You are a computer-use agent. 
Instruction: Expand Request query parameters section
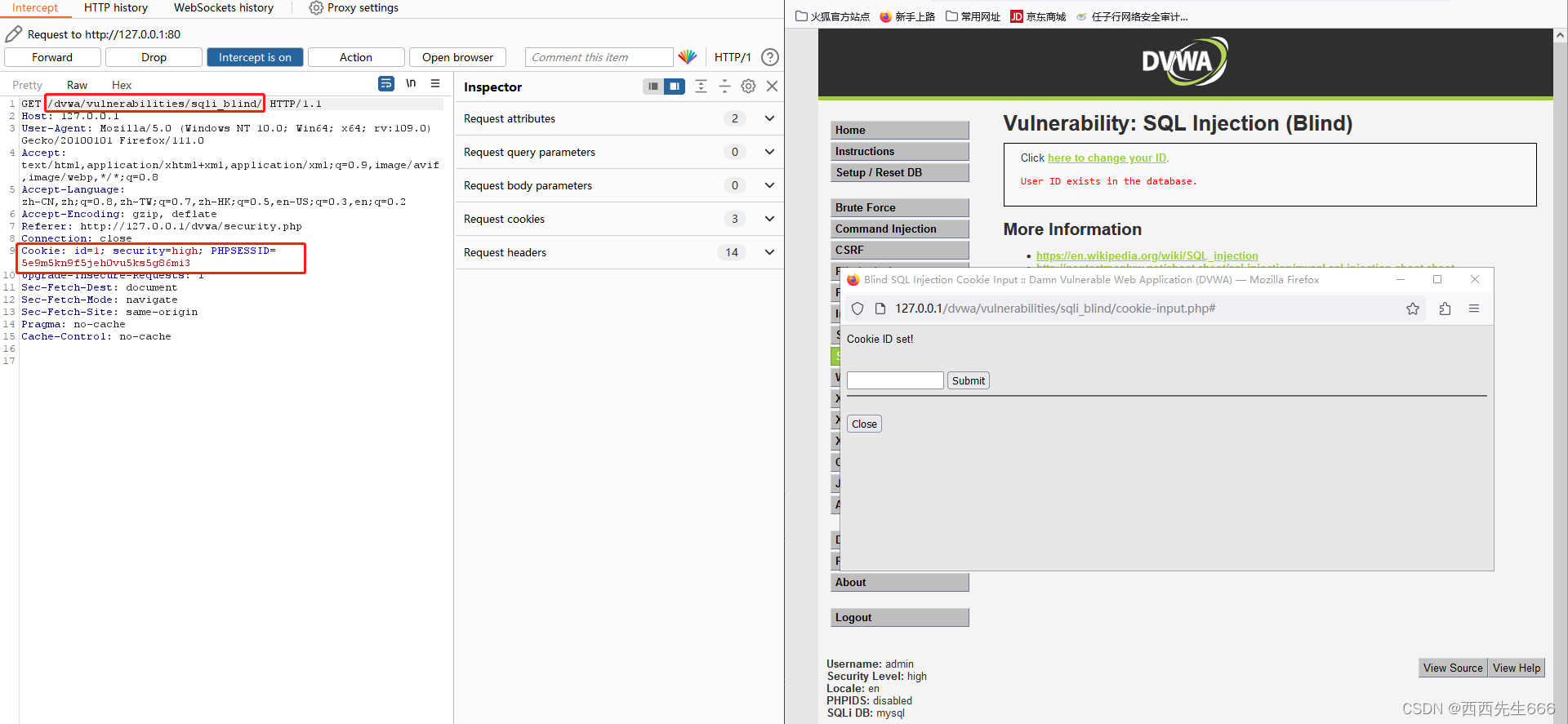click(769, 152)
